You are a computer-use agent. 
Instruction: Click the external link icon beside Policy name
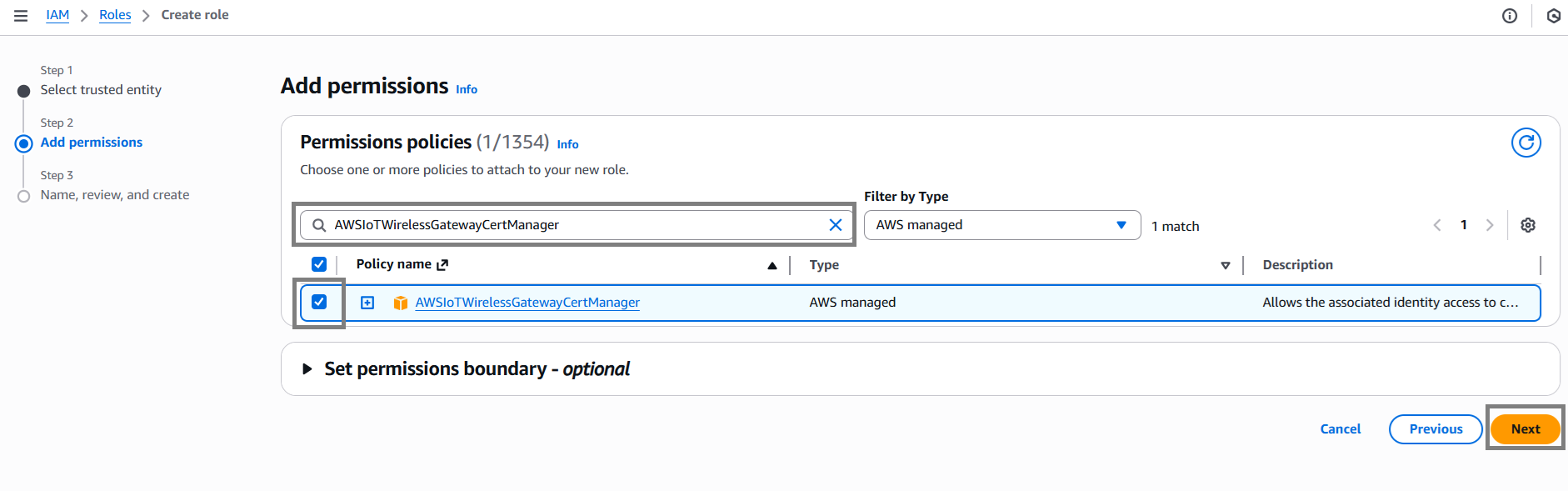[x=442, y=265]
